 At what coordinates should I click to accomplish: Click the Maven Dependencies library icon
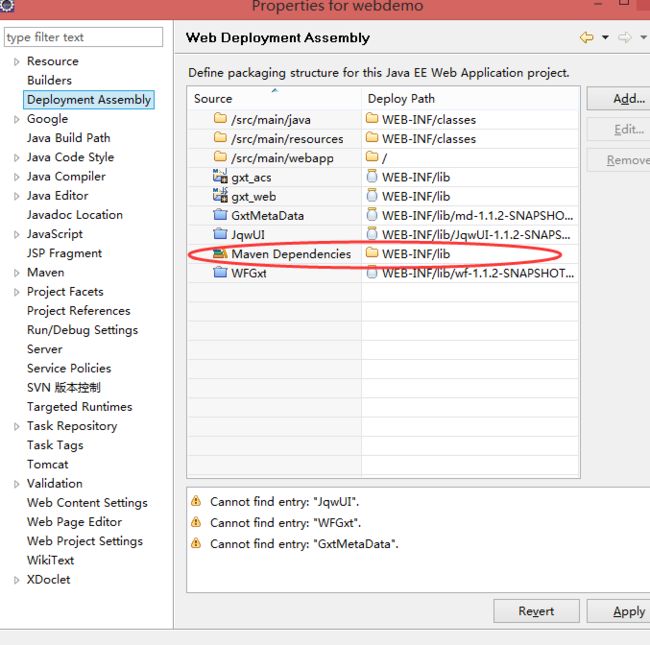pyautogui.click(x=221, y=254)
